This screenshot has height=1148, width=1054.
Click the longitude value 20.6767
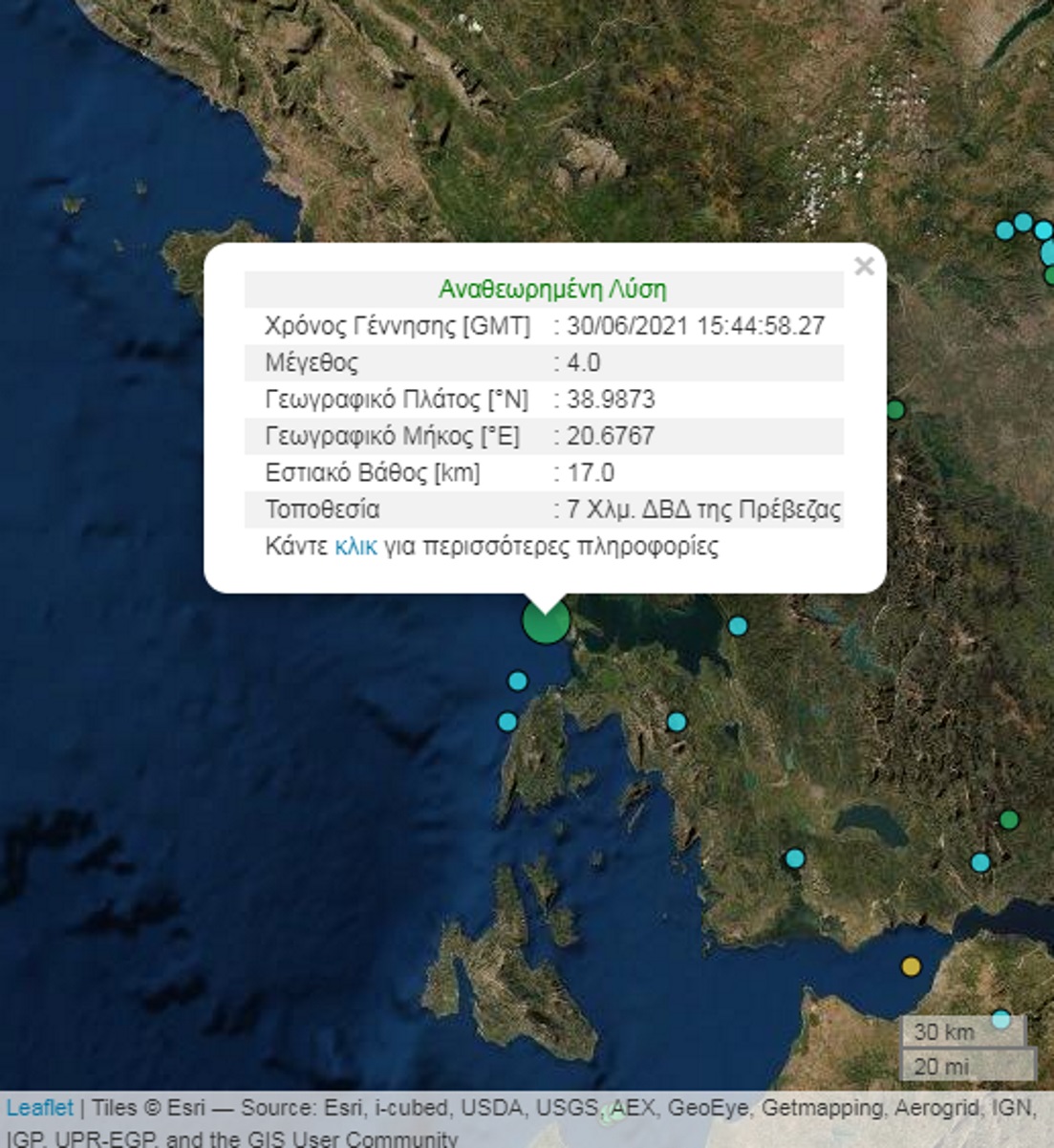tap(611, 437)
